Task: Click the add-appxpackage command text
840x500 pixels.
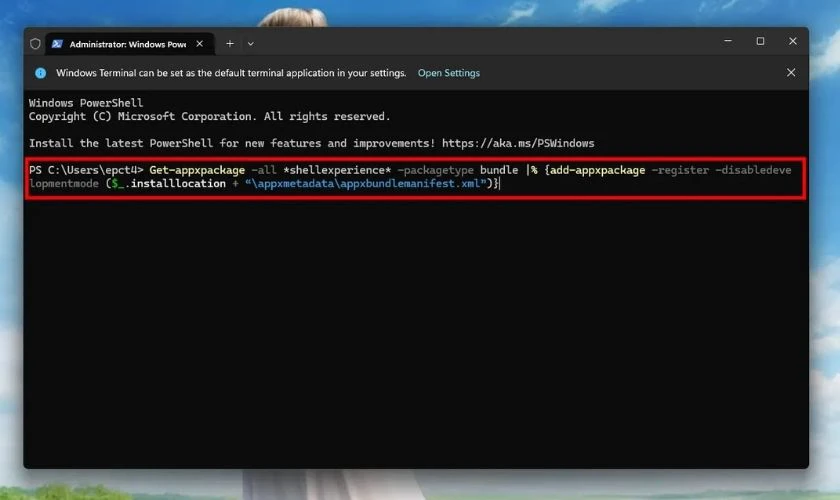Action: pos(598,170)
